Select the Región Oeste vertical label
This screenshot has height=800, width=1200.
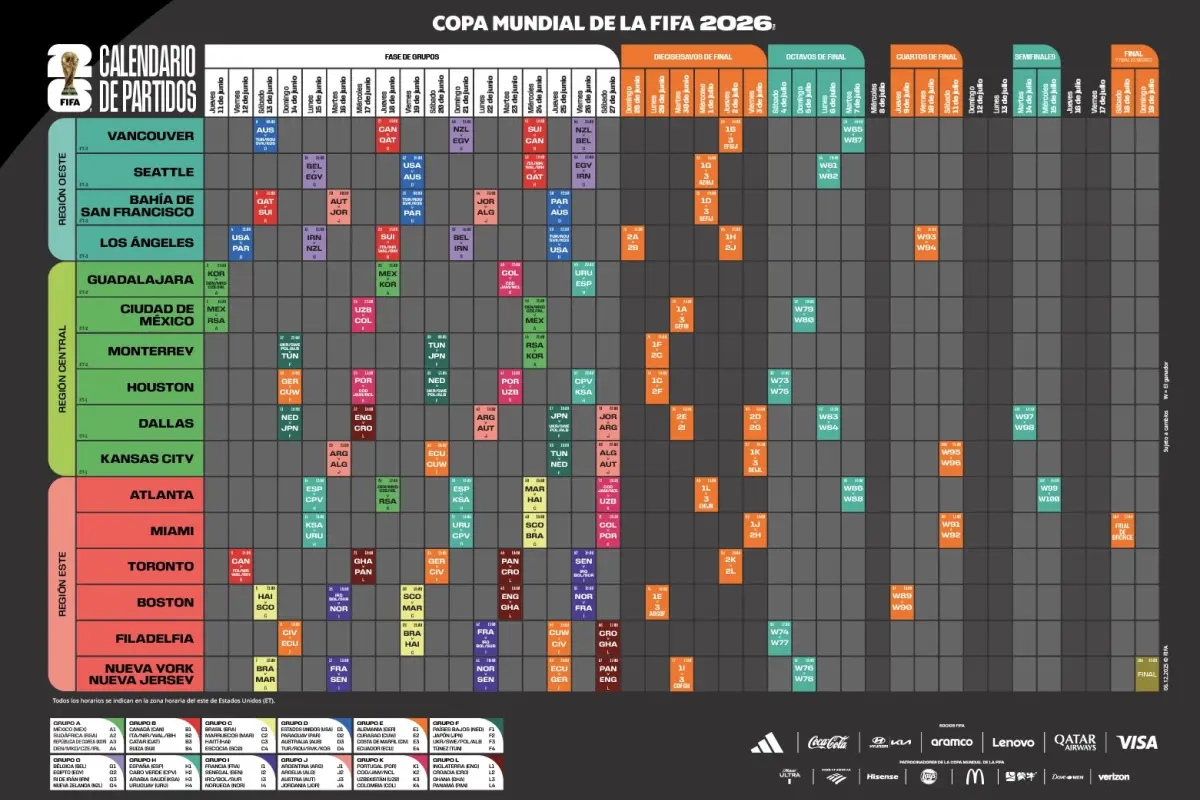[61, 189]
